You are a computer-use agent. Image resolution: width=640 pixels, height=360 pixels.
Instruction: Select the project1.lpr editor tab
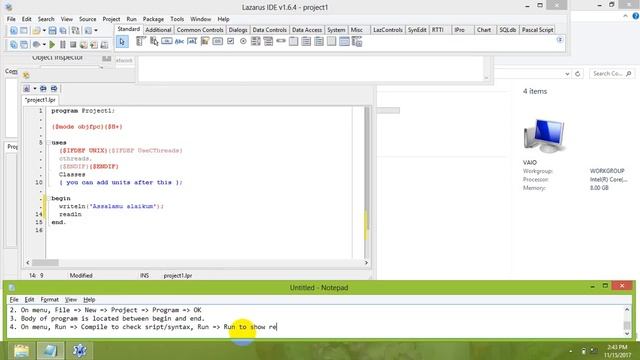(x=40, y=100)
